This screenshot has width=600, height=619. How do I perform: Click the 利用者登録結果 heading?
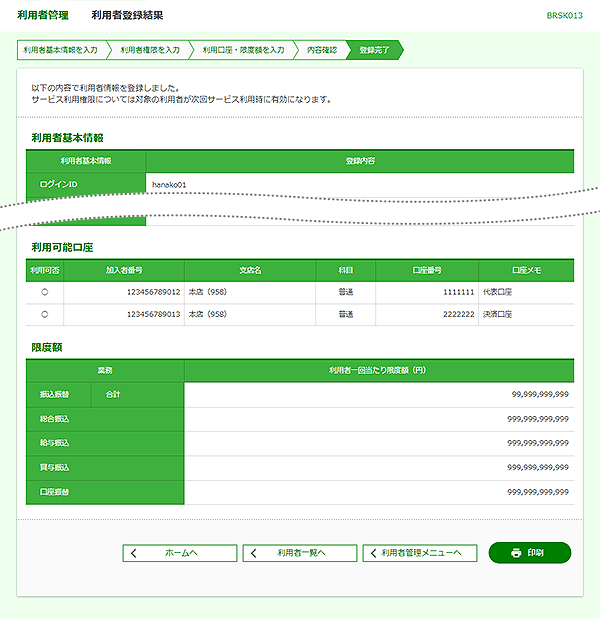pyautogui.click(x=127, y=15)
